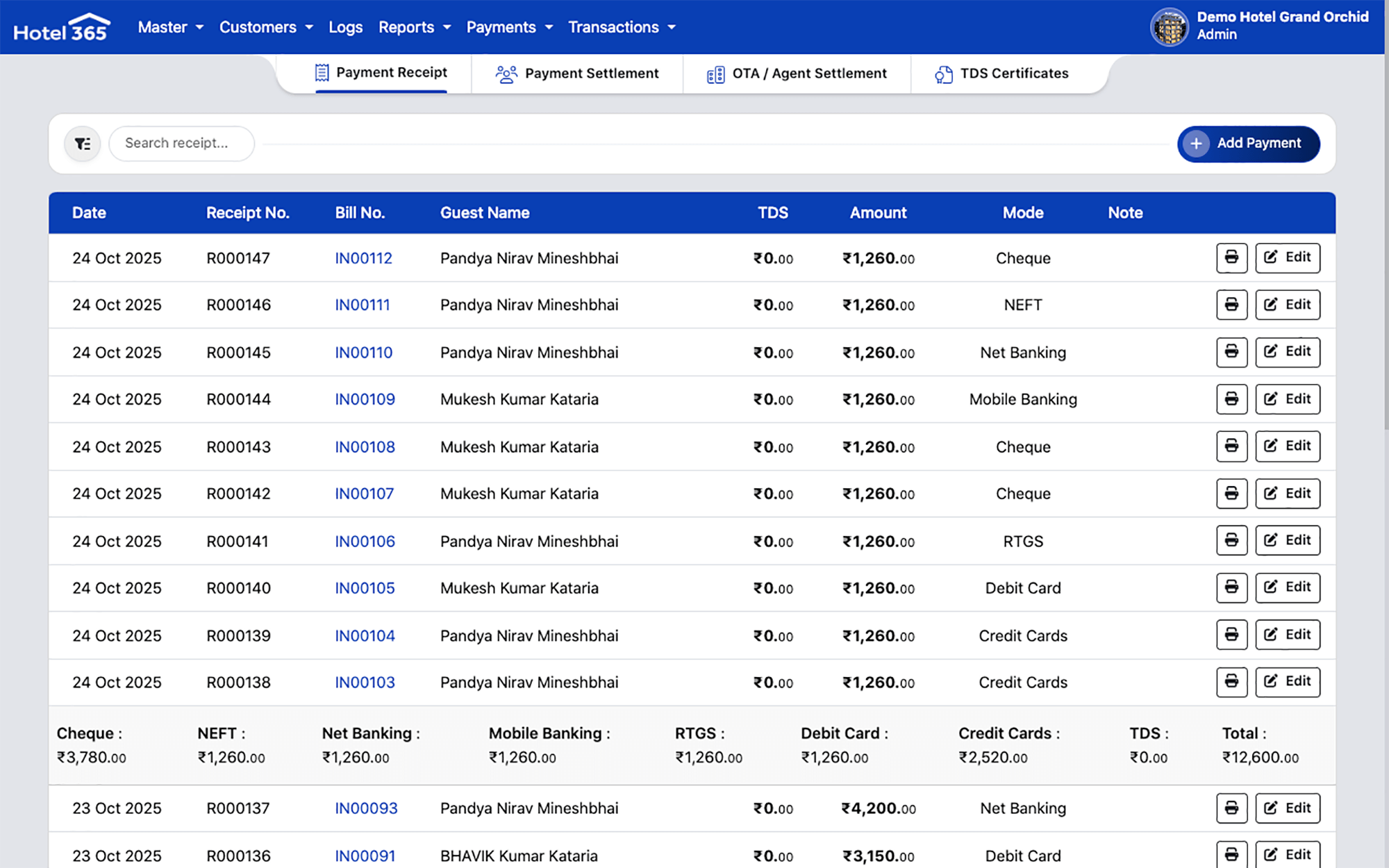Image resolution: width=1389 pixels, height=868 pixels.
Task: Open the Customers dropdown
Action: pos(266,27)
